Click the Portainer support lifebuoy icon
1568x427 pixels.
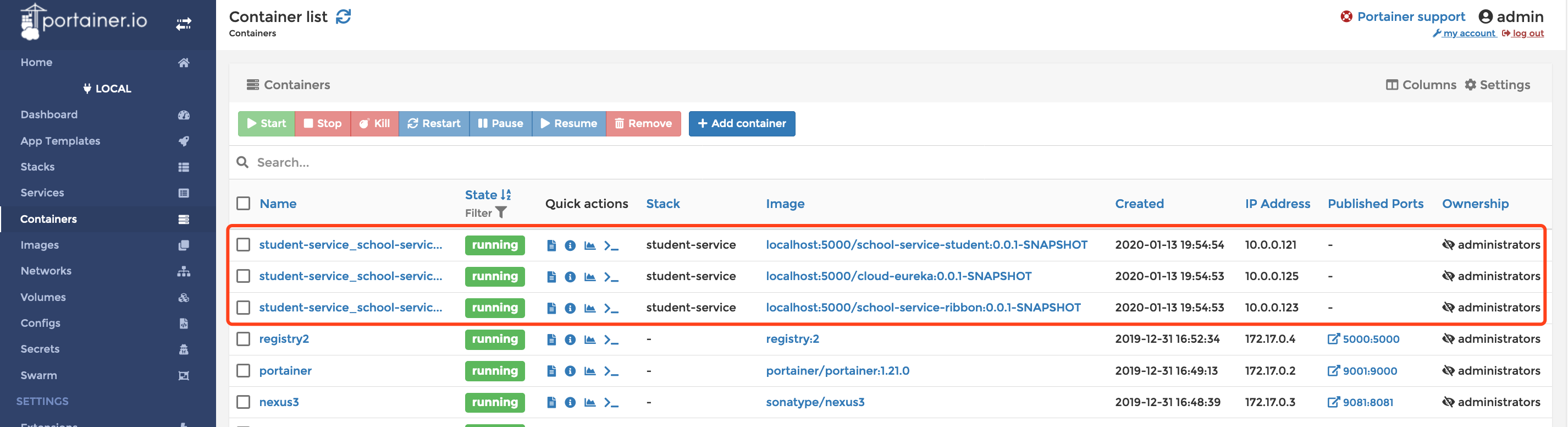pos(1346,17)
